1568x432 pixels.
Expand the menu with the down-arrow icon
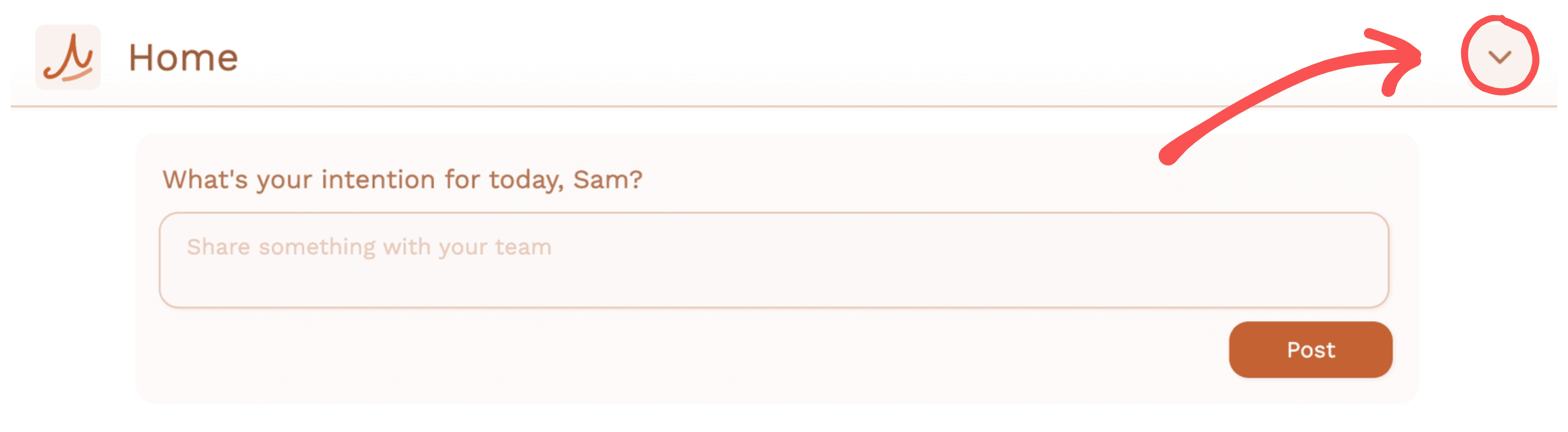(1499, 57)
